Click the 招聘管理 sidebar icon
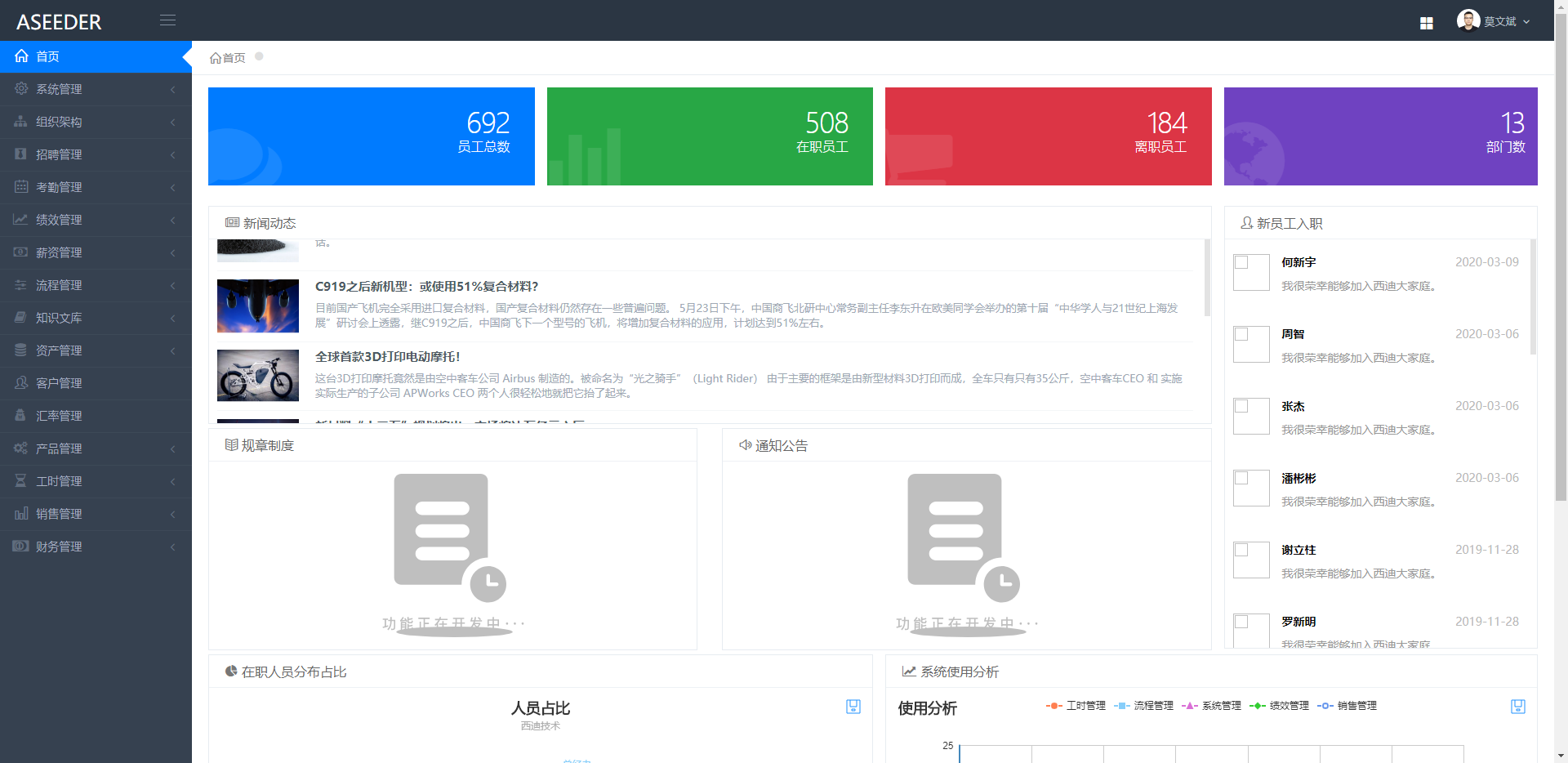This screenshot has height=763, width=1568. click(21, 154)
